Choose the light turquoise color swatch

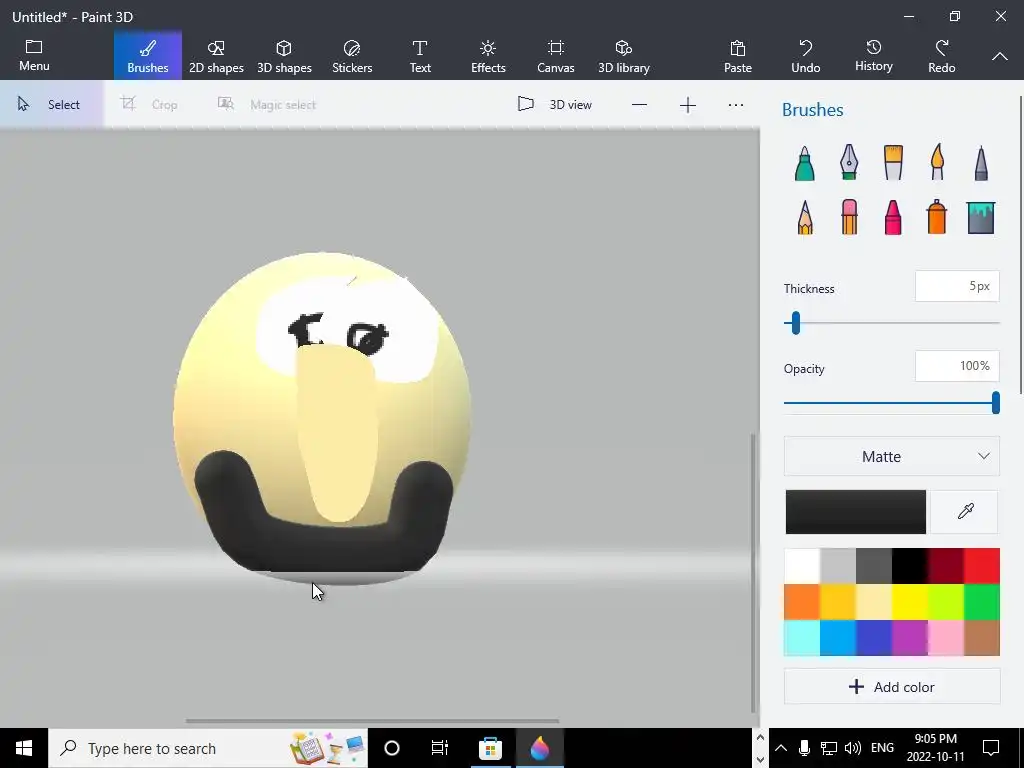tap(802, 637)
